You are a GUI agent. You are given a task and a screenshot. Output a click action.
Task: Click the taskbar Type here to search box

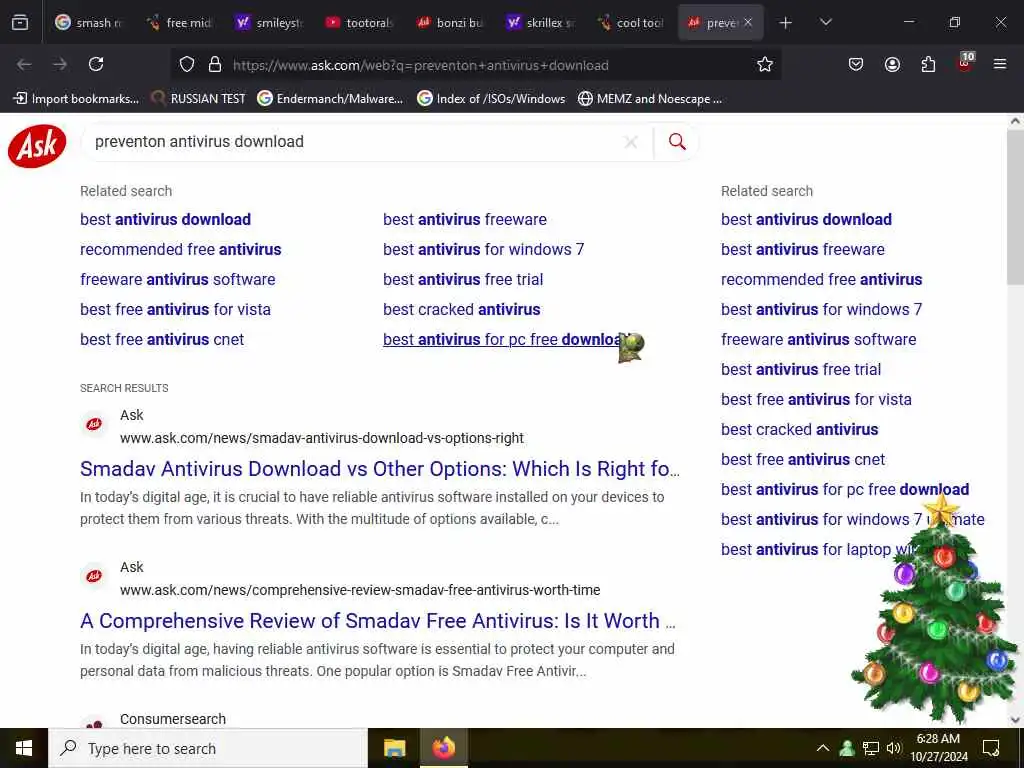tap(208, 748)
